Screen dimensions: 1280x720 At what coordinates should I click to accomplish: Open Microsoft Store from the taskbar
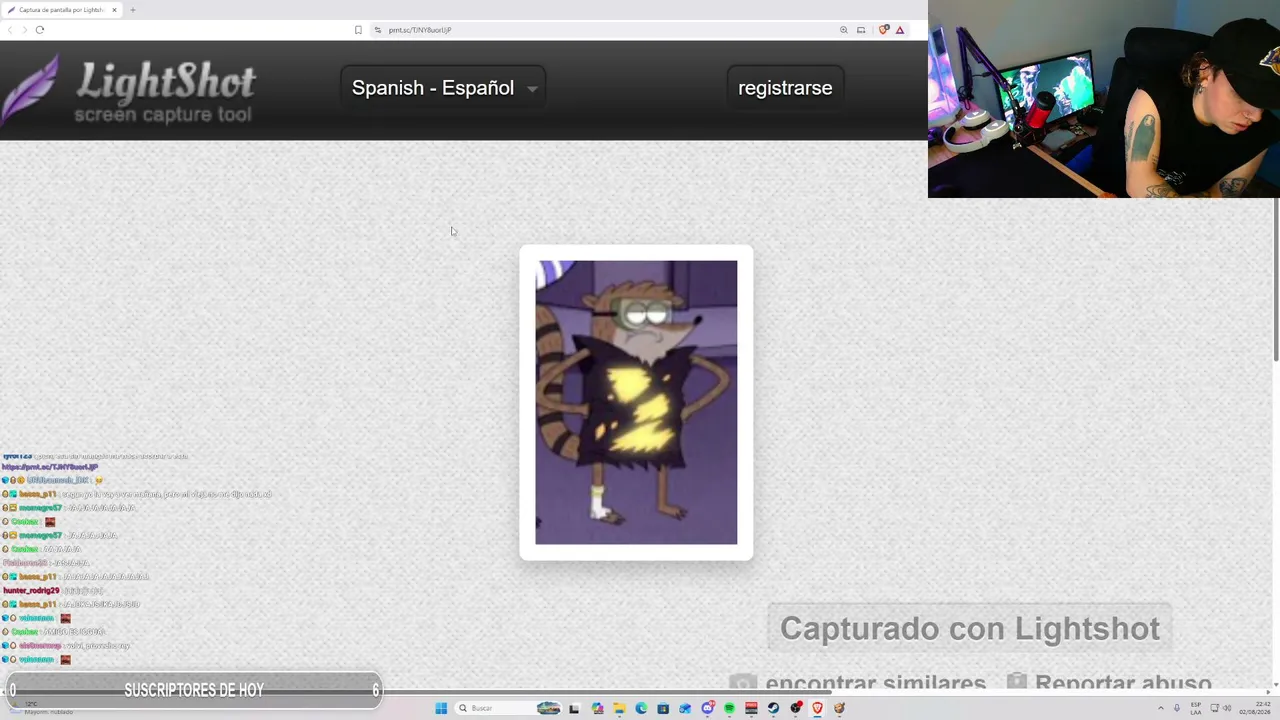coord(663,708)
